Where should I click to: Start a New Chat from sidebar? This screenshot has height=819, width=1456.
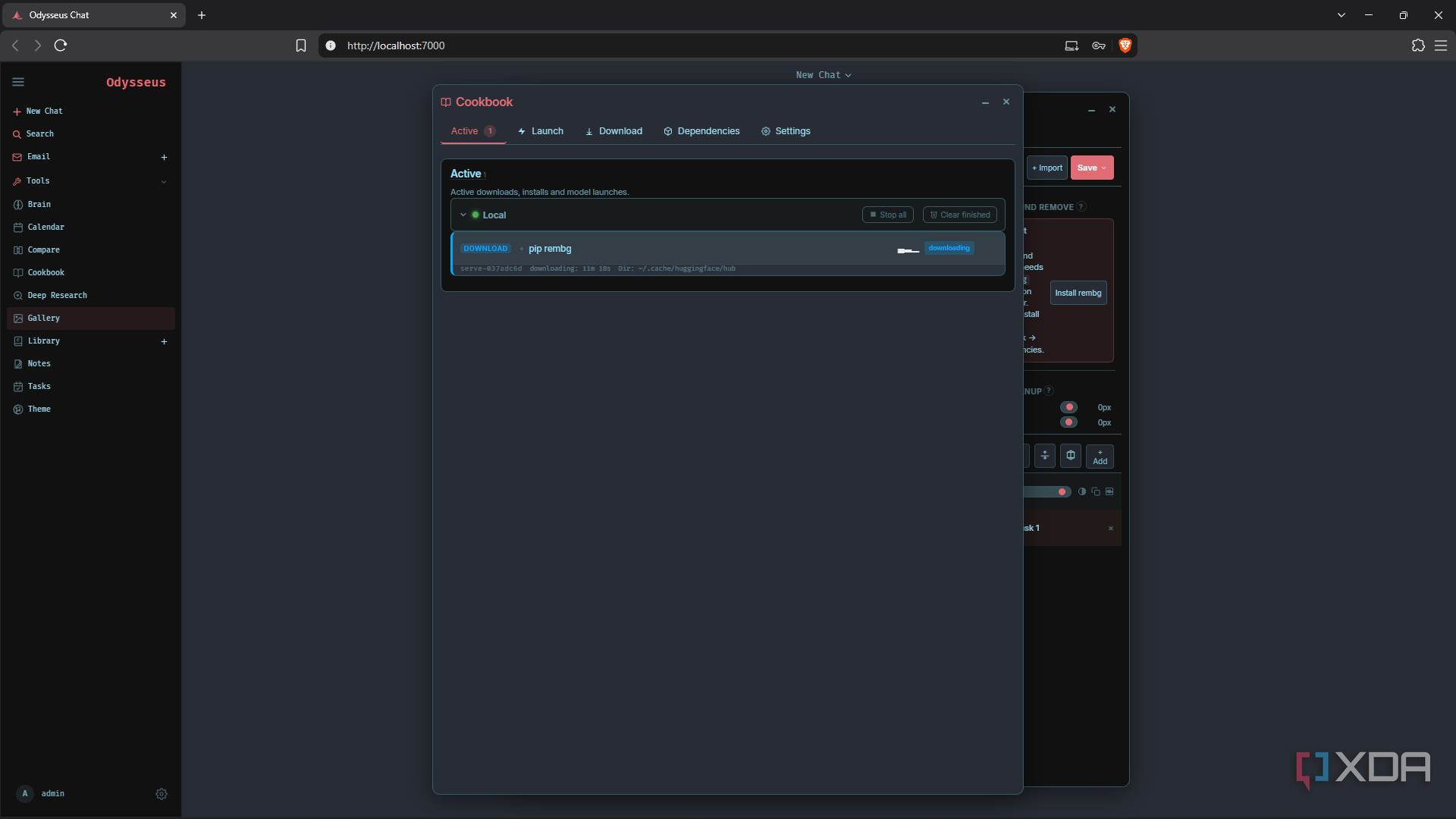coord(38,111)
